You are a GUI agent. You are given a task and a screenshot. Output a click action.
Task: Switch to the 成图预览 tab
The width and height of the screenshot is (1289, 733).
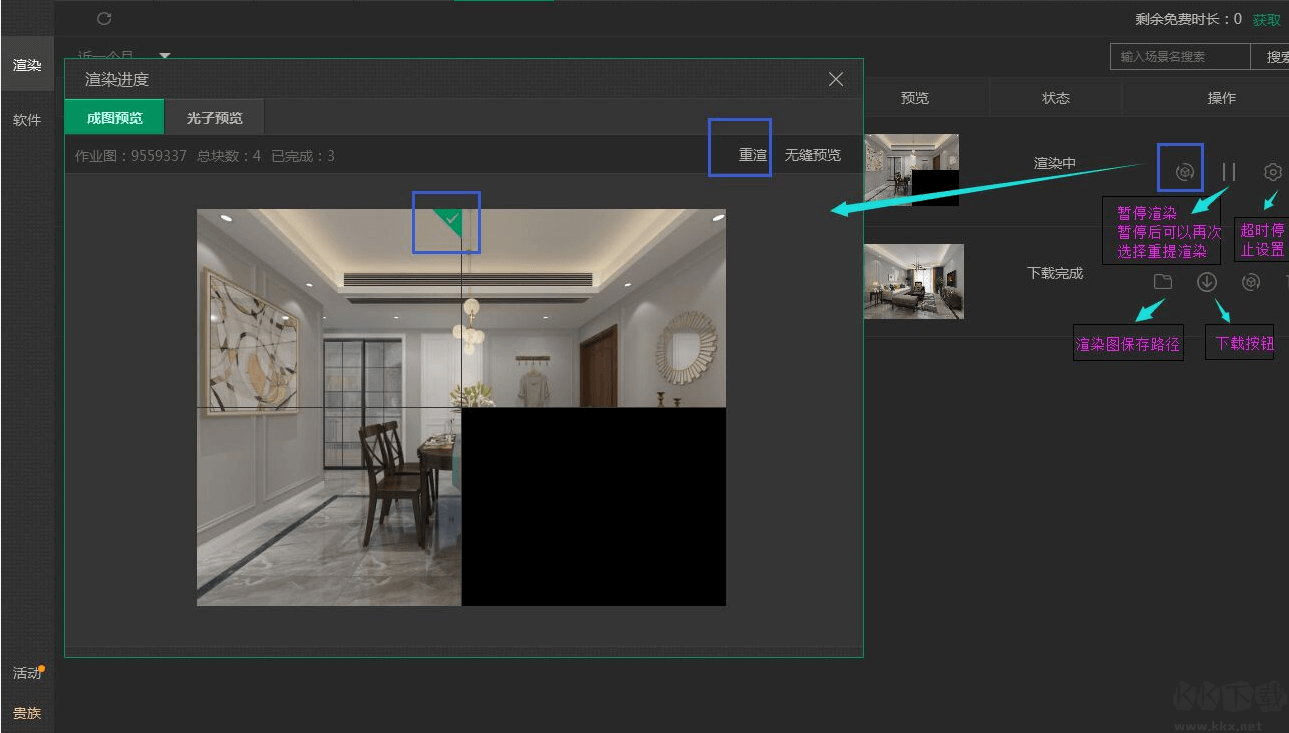[114, 118]
